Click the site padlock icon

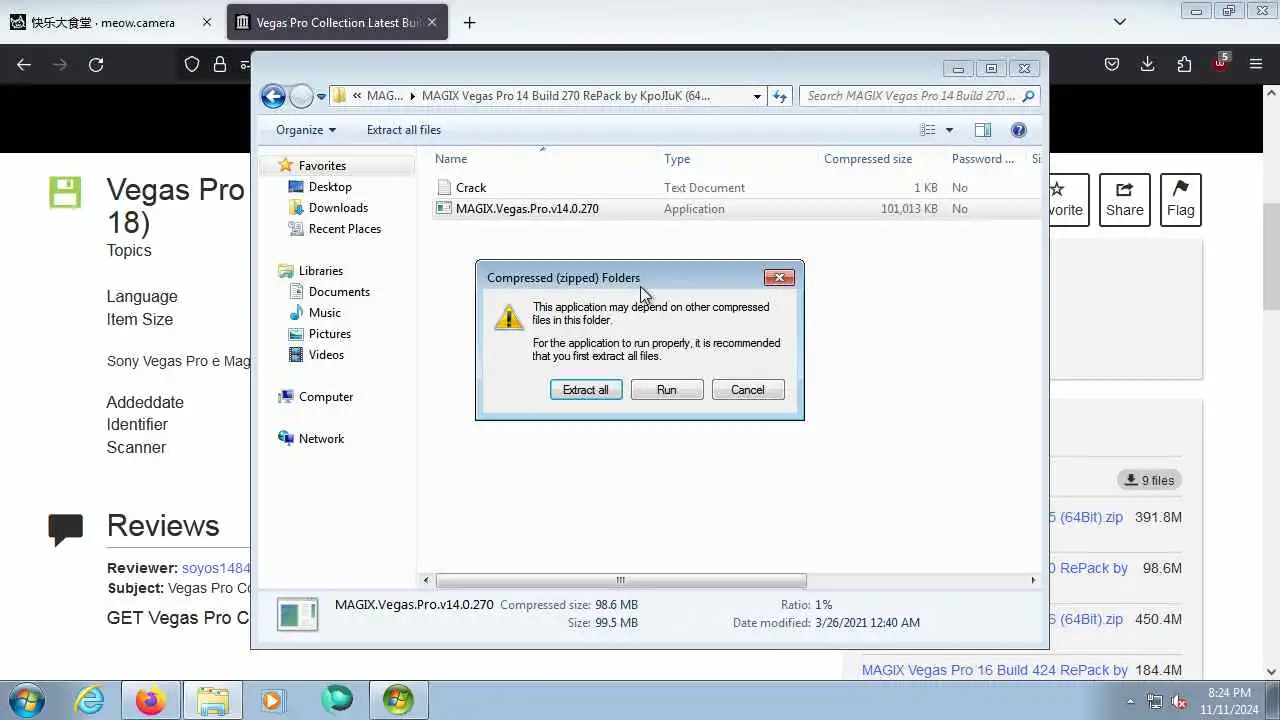[220, 64]
